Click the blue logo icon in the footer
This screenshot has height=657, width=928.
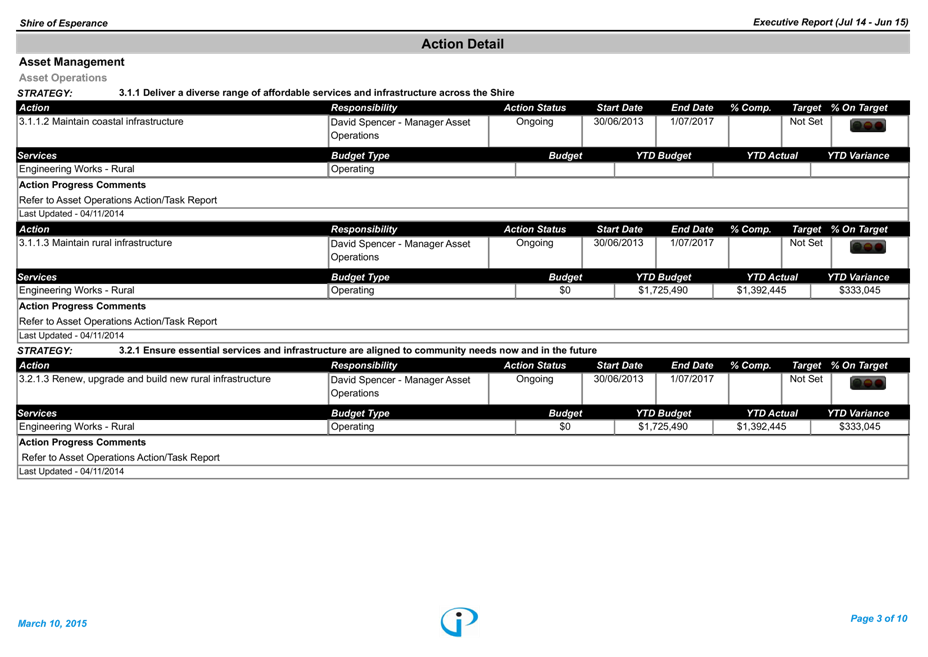(x=459, y=621)
